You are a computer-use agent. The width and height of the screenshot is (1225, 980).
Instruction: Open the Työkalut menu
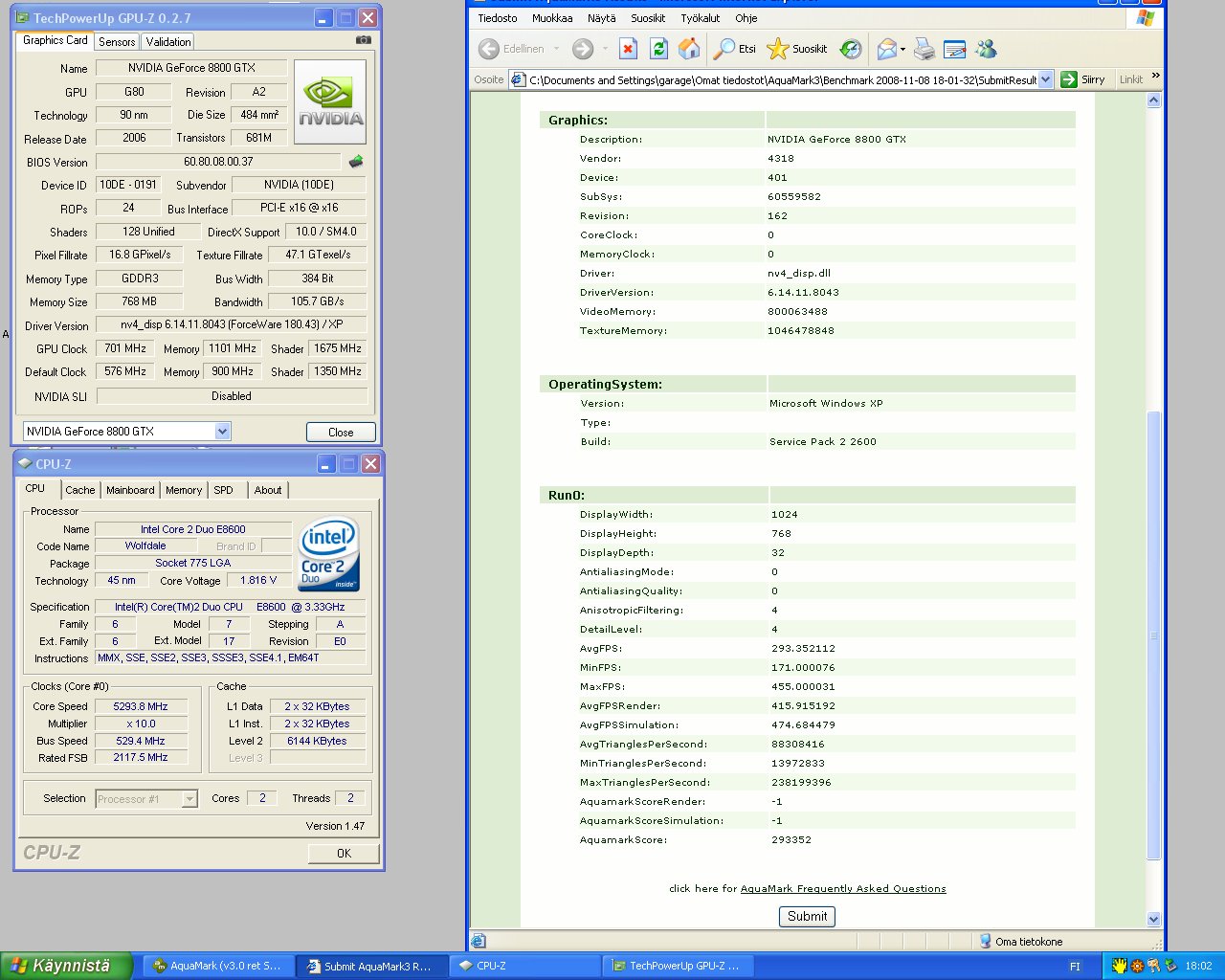[x=701, y=18]
